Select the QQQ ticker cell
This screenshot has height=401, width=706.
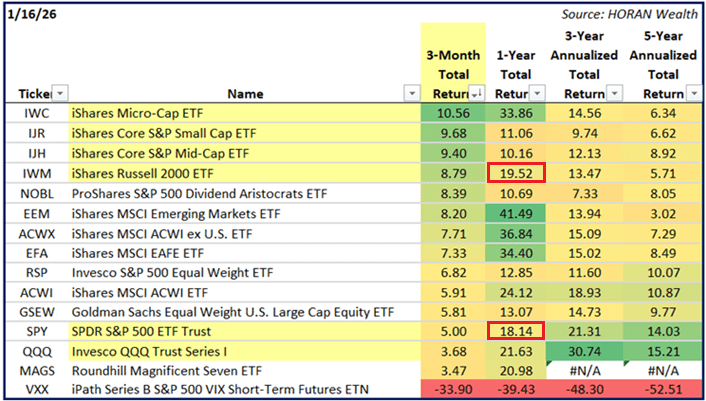click(x=37, y=351)
